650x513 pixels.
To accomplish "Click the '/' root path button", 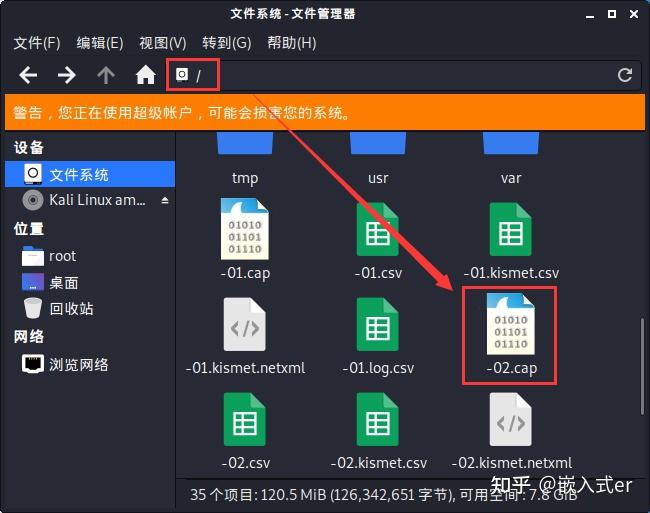I will tap(193, 75).
